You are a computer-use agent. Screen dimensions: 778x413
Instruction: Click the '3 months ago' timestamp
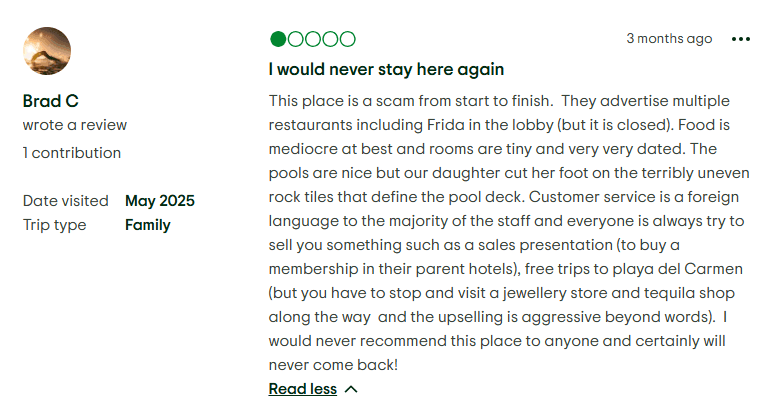(669, 39)
